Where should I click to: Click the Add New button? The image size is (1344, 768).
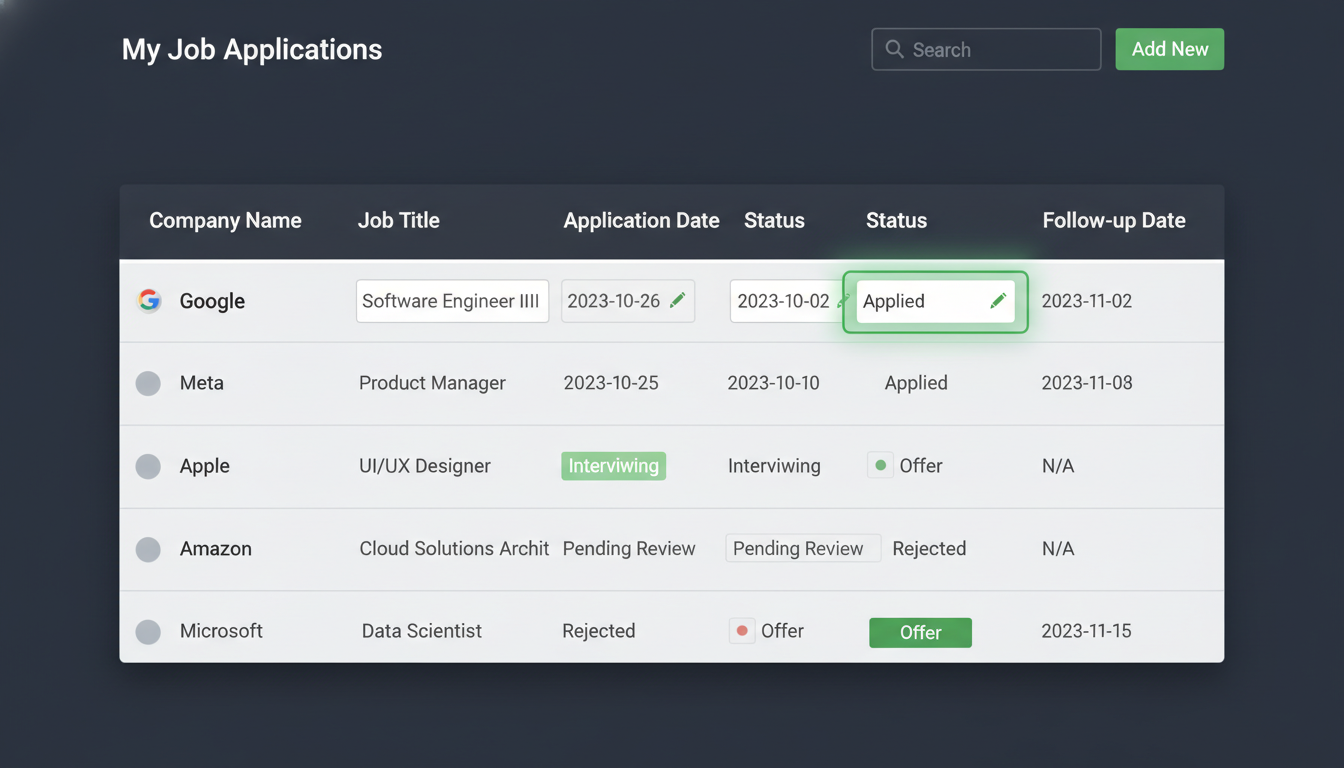pyautogui.click(x=1169, y=49)
